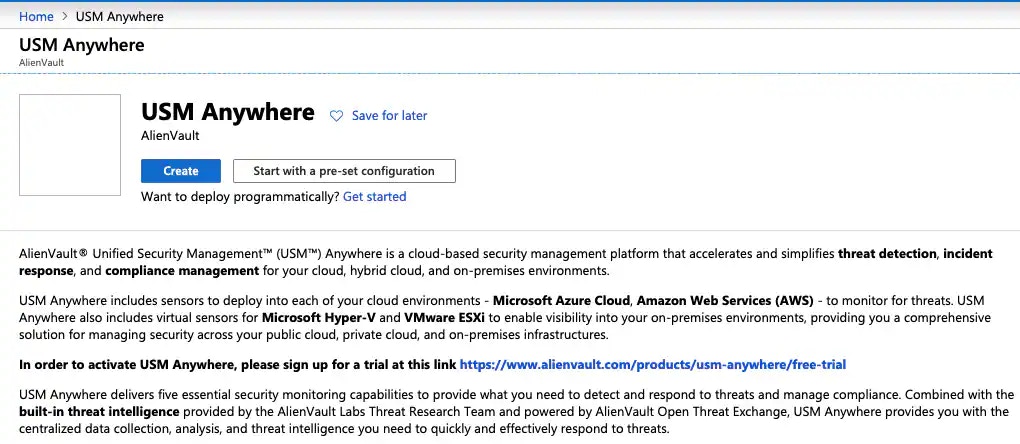Click the blade title USM Anywhere below the breadcrumb

[82, 45]
